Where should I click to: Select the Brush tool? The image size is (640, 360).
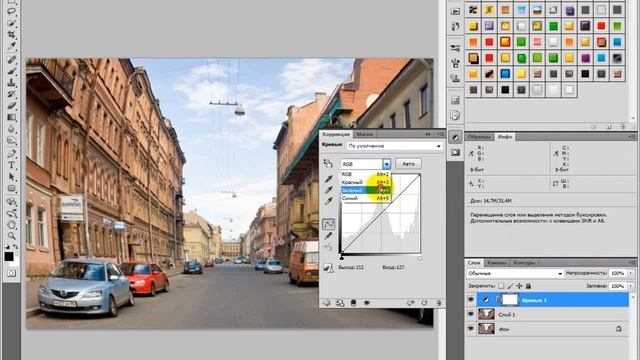pos(11,71)
